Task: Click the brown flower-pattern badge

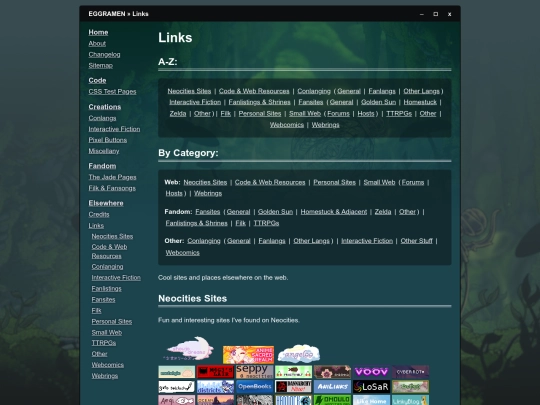Action: (x=332, y=372)
